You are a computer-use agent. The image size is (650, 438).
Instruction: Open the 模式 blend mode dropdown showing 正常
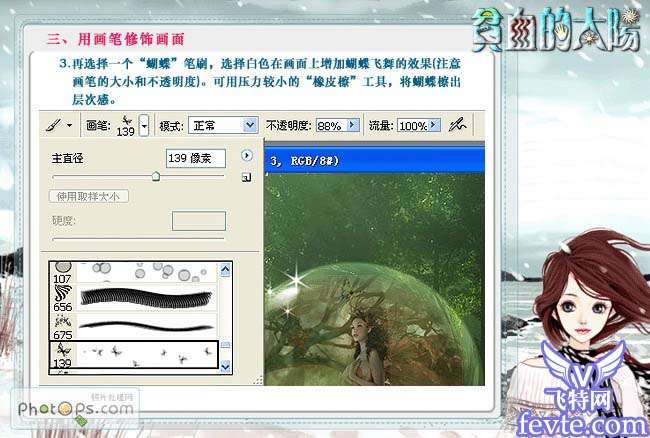(223, 125)
